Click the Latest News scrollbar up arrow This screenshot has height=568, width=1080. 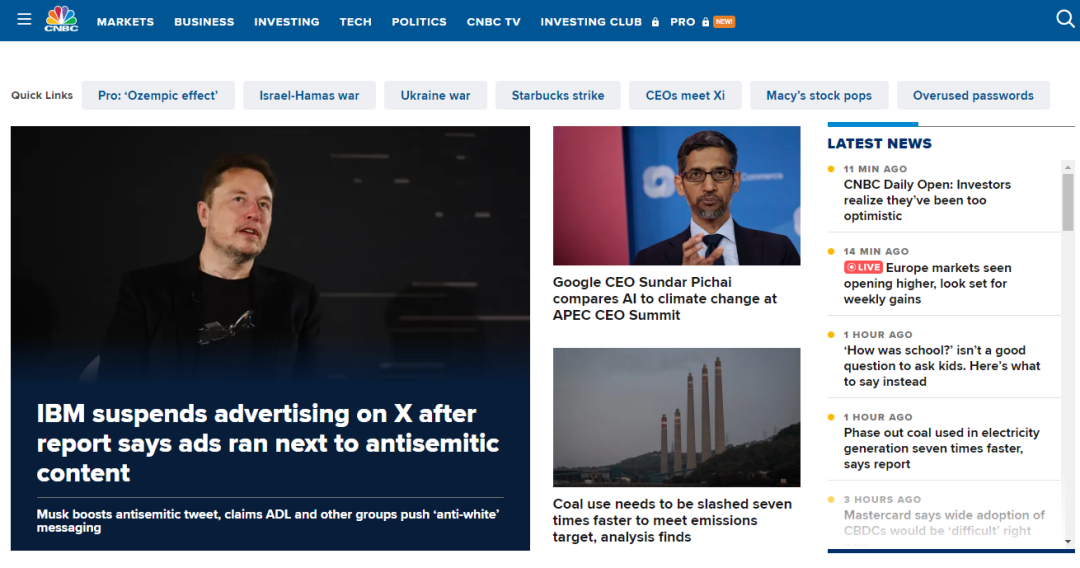(1068, 167)
